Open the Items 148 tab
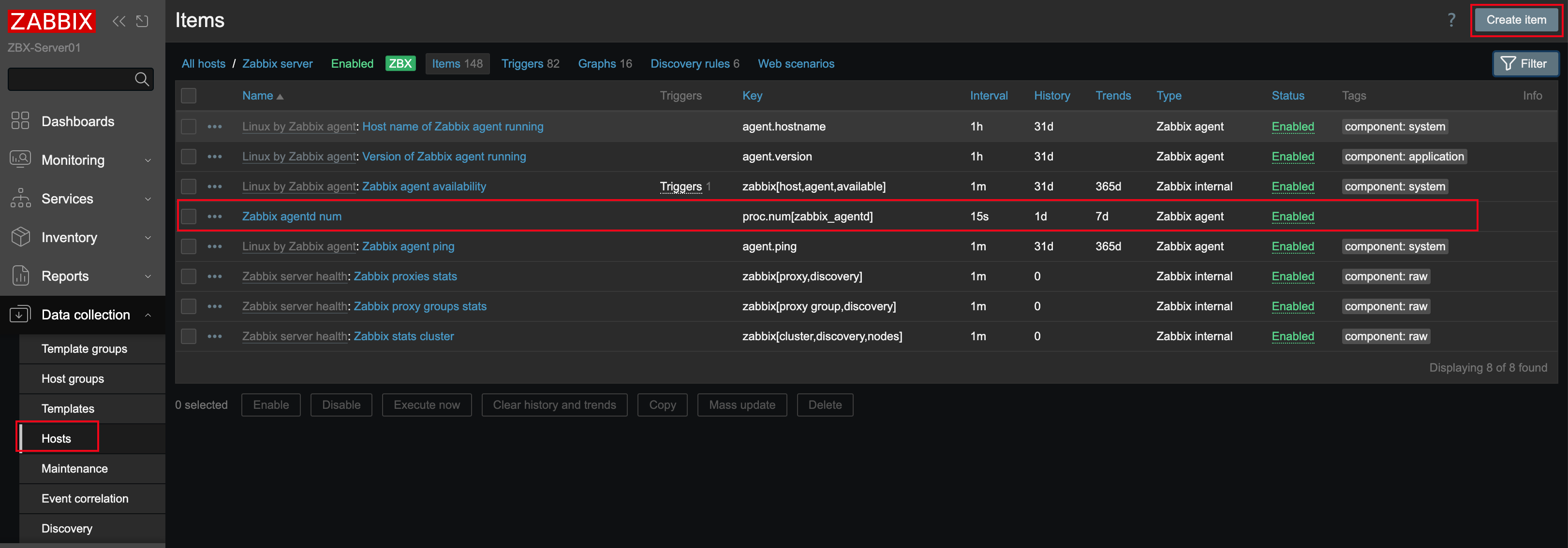Screen dimensions: 1568x548 point(457,63)
